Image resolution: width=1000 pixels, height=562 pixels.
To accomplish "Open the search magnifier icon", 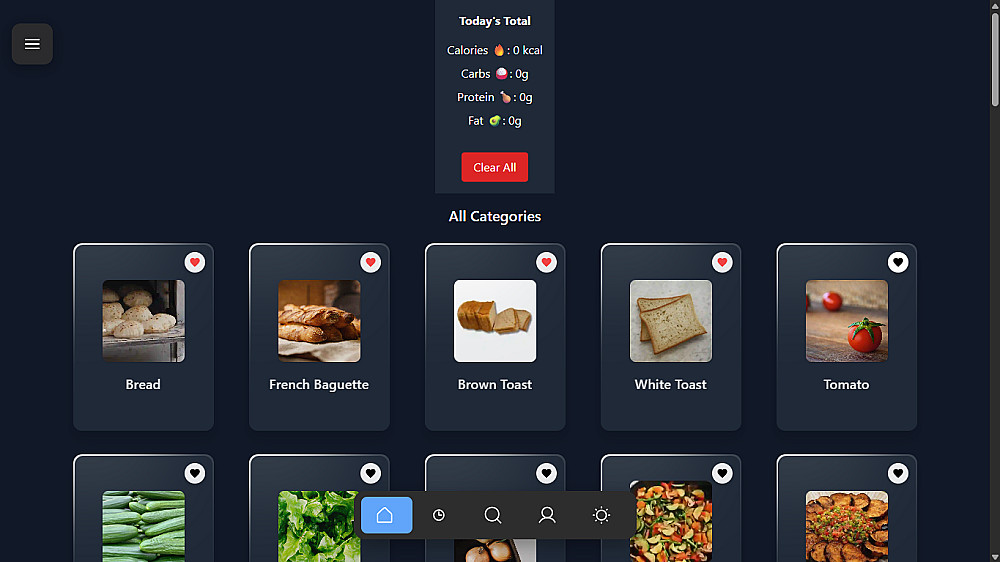I will pos(493,515).
